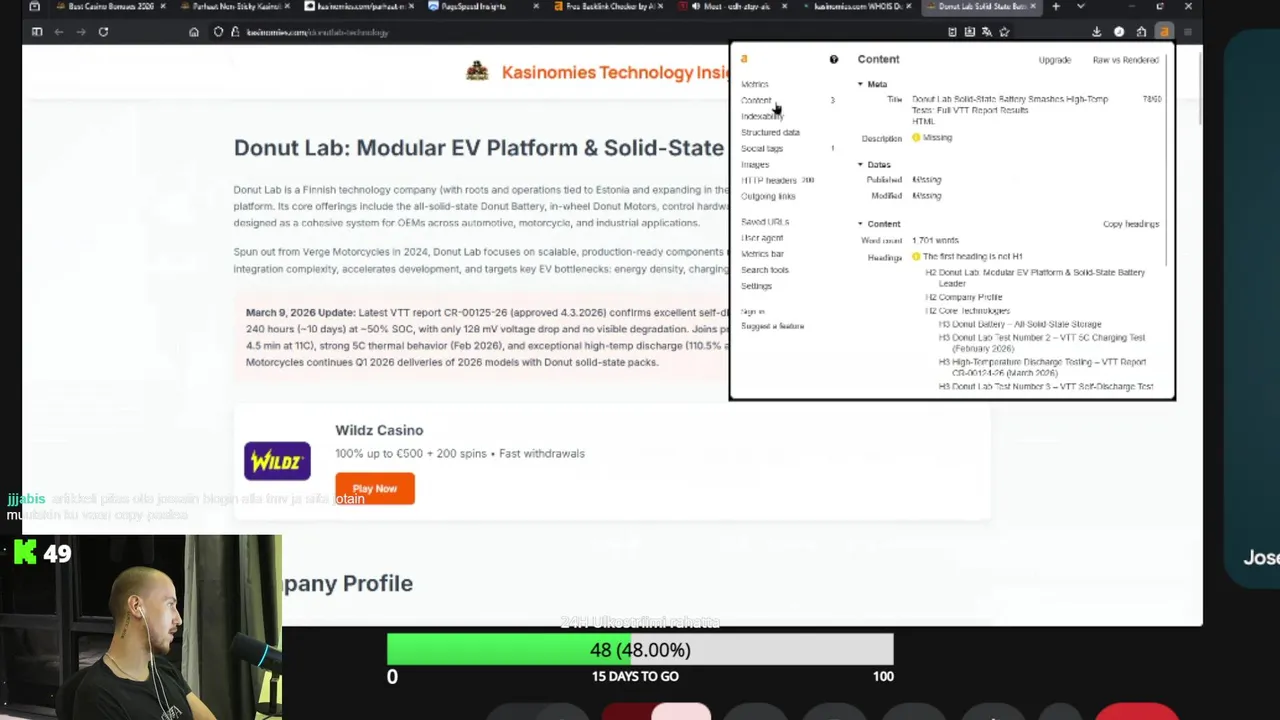Viewport: 1280px width, 720px height.
Task: Collapse the Meta section arrow
Action: (x=861, y=84)
